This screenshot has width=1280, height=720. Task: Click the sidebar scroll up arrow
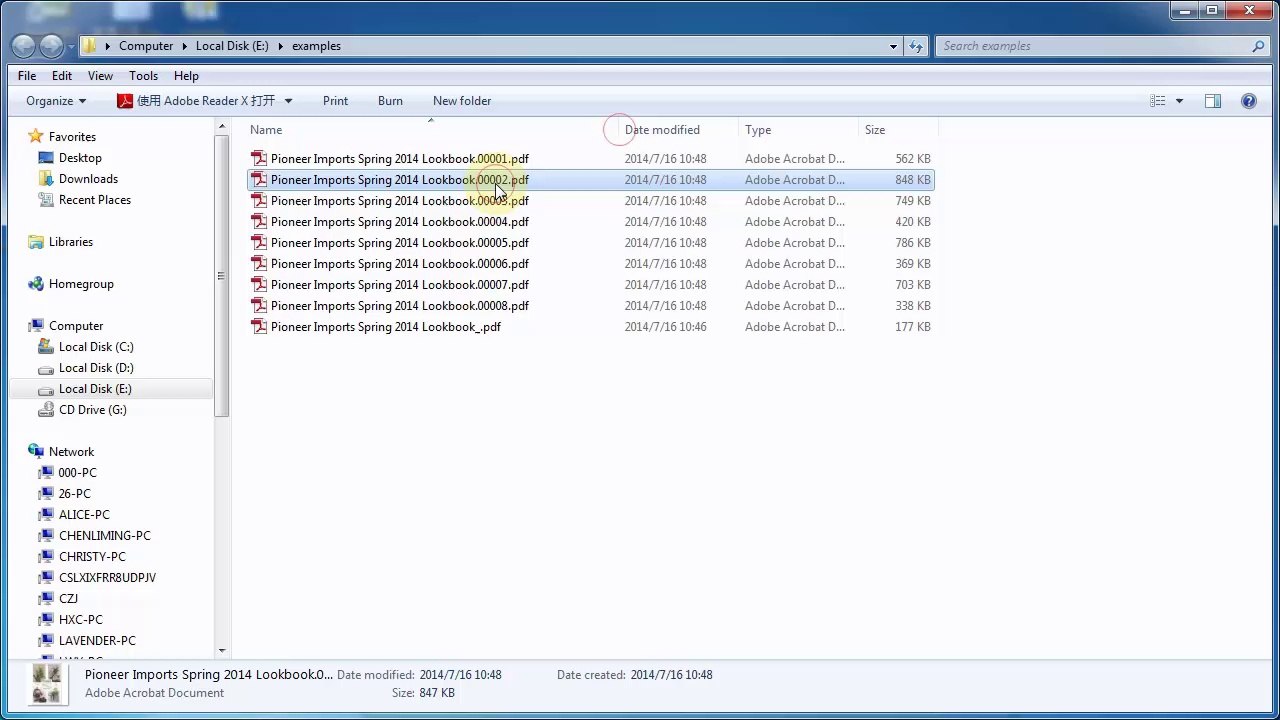[x=222, y=126]
